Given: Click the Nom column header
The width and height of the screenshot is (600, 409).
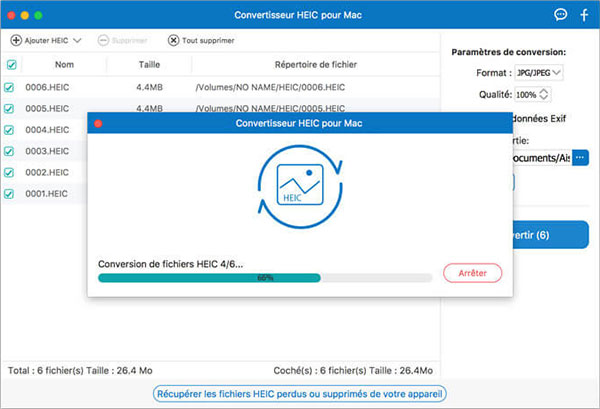Looking at the screenshot, I should [64, 65].
